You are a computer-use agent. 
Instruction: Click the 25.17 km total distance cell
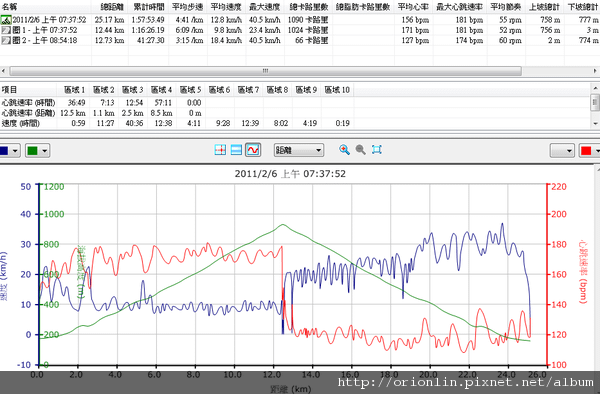(x=110, y=20)
